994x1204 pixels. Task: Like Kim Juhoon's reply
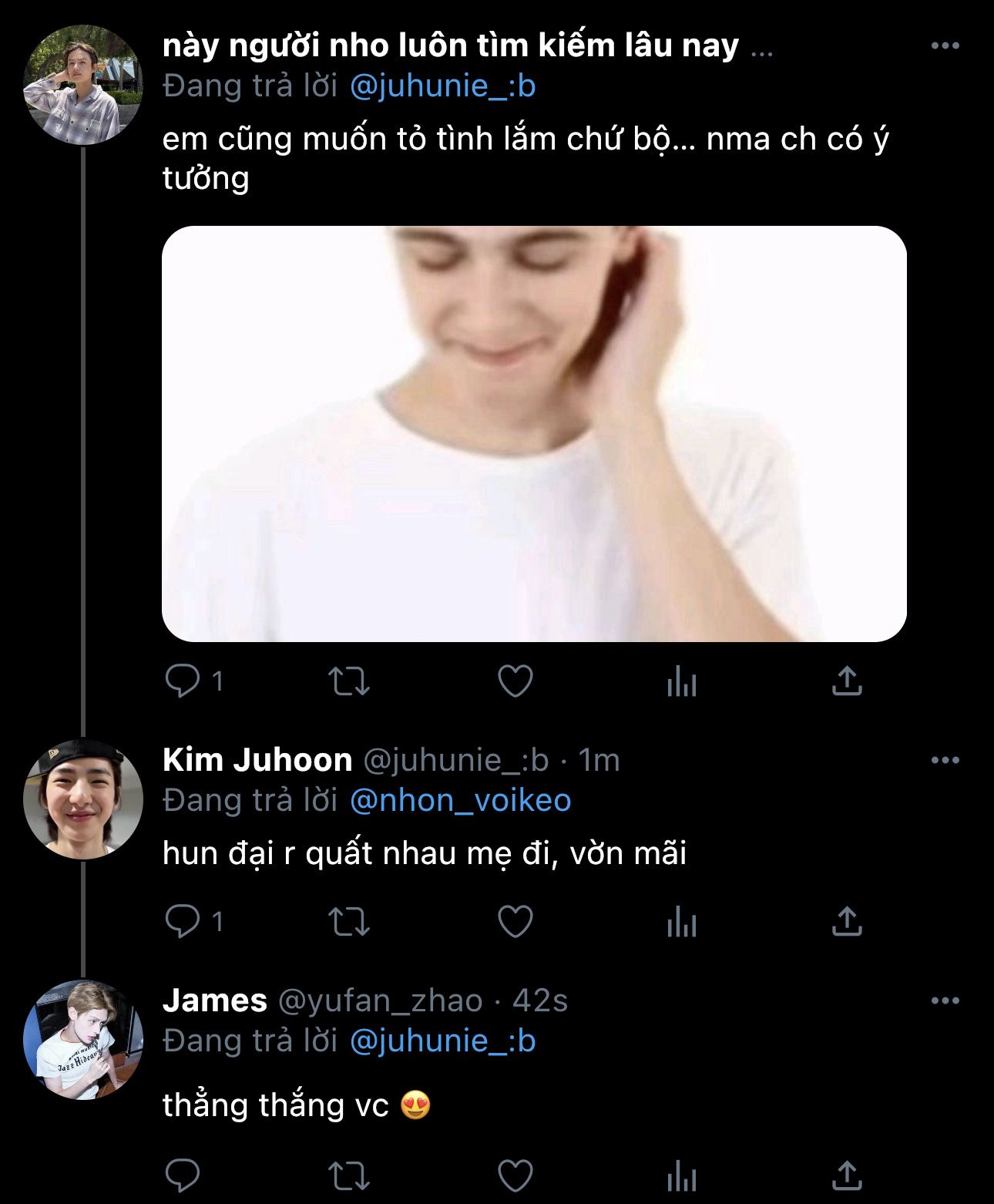tap(515, 922)
